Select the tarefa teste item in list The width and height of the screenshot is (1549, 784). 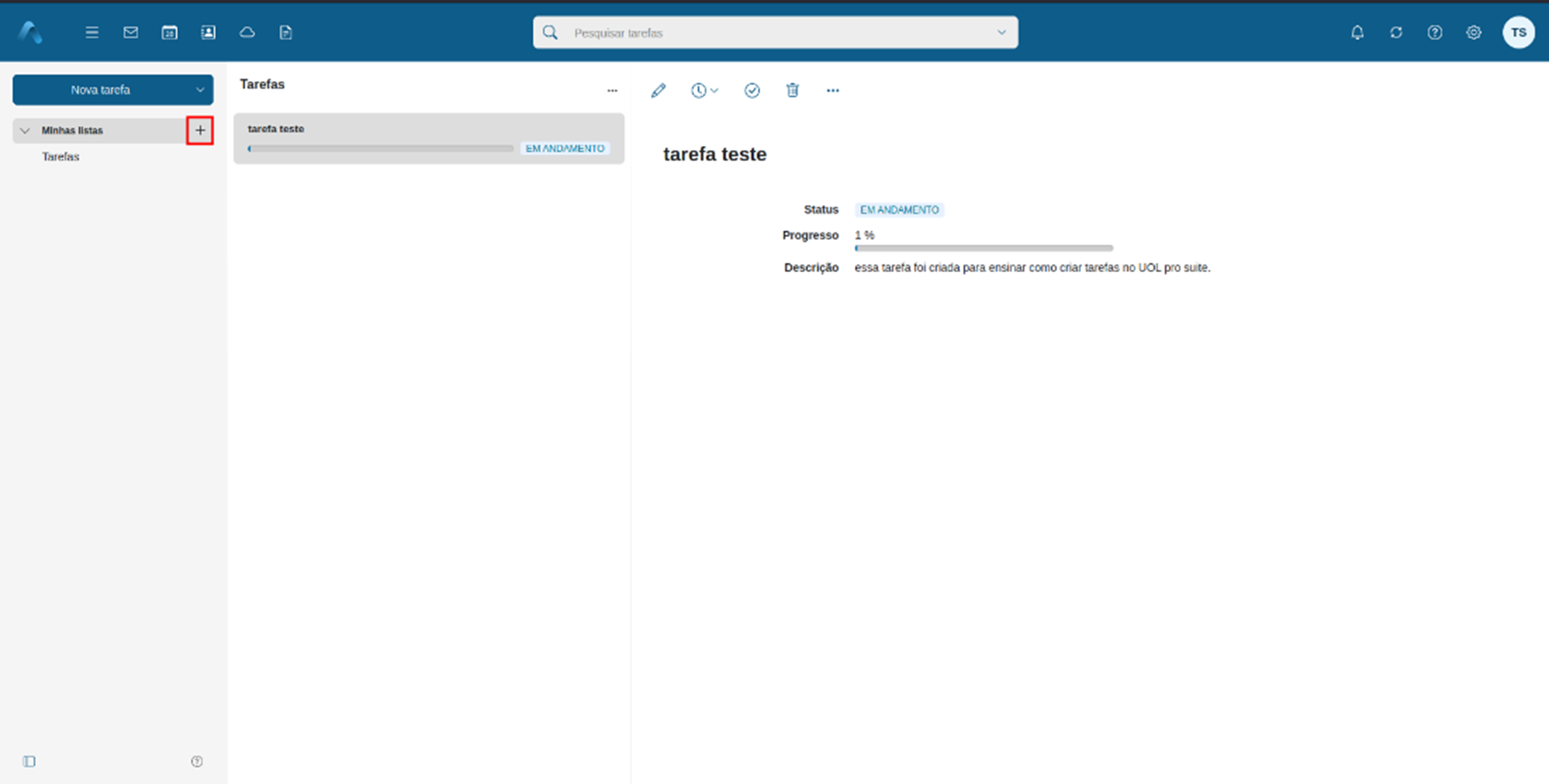pyautogui.click(x=429, y=139)
